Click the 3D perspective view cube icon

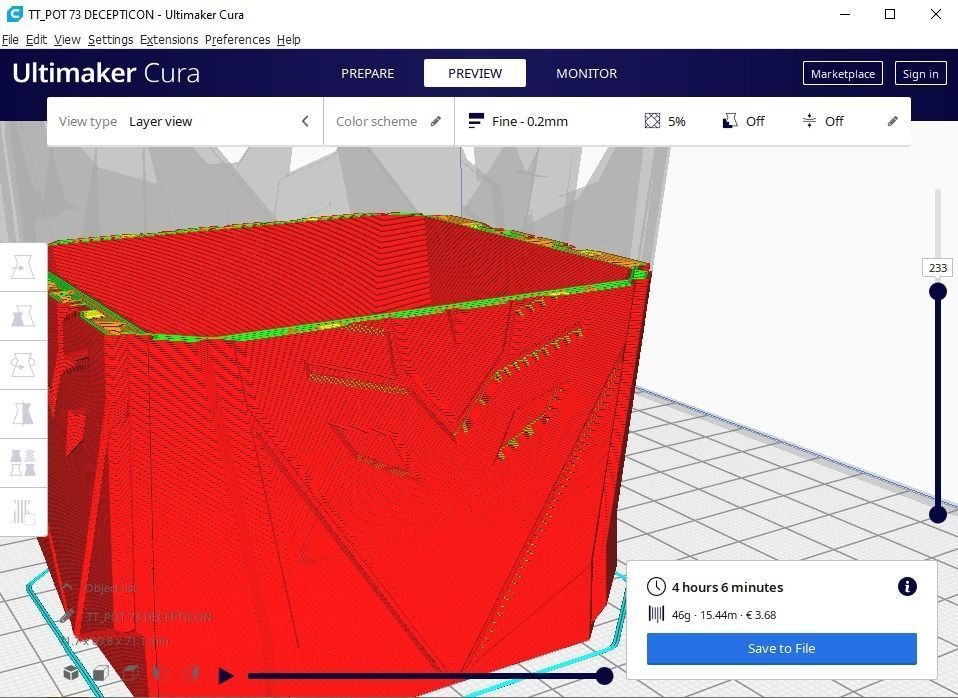tap(71, 673)
